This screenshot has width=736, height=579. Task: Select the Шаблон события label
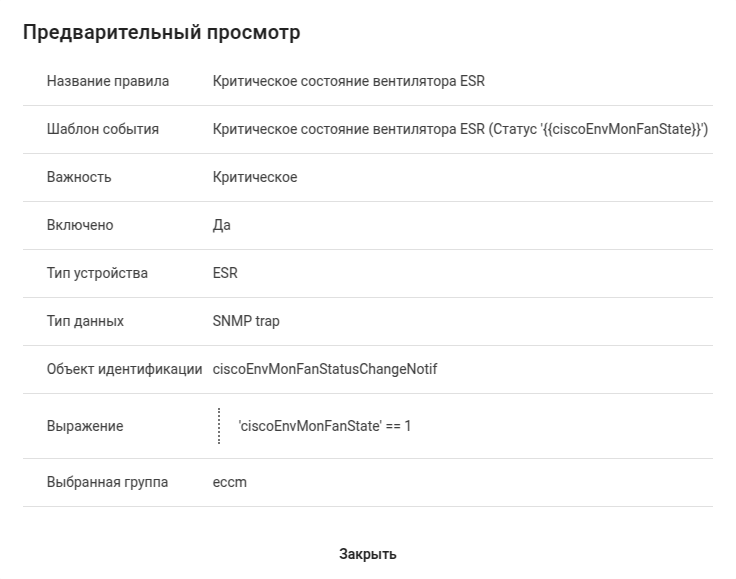click(x=103, y=129)
